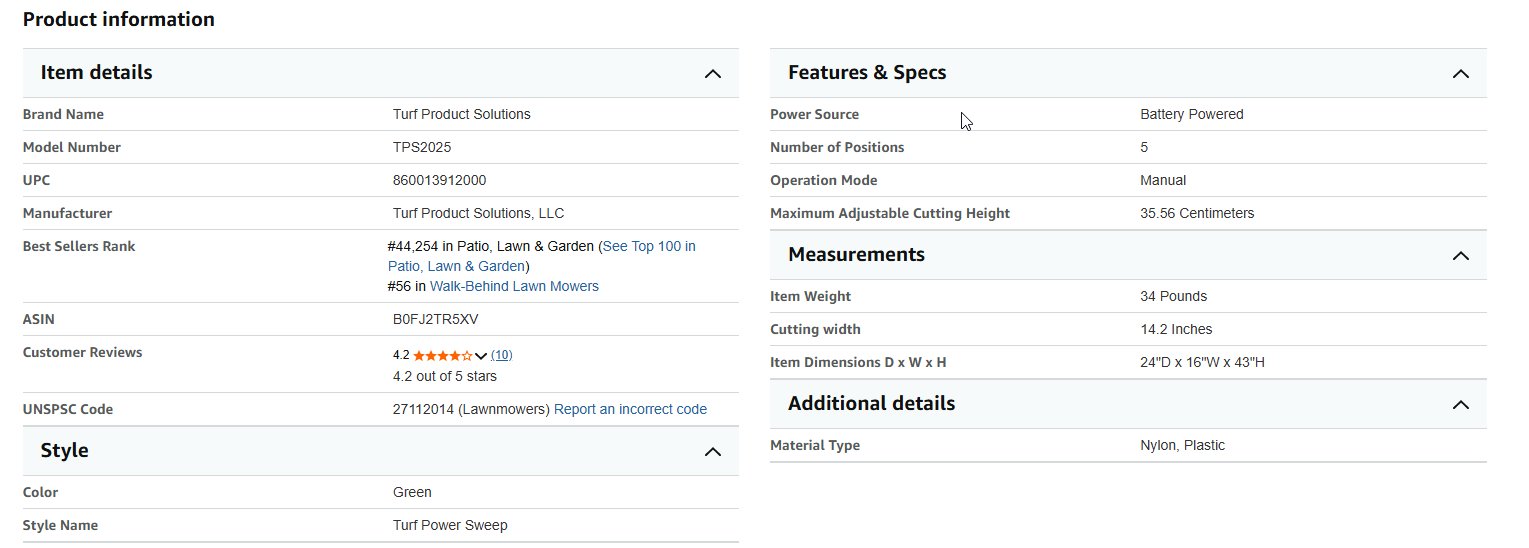Click the Measurements section heading
Viewport: 1529px width, 548px height.
pos(856,255)
